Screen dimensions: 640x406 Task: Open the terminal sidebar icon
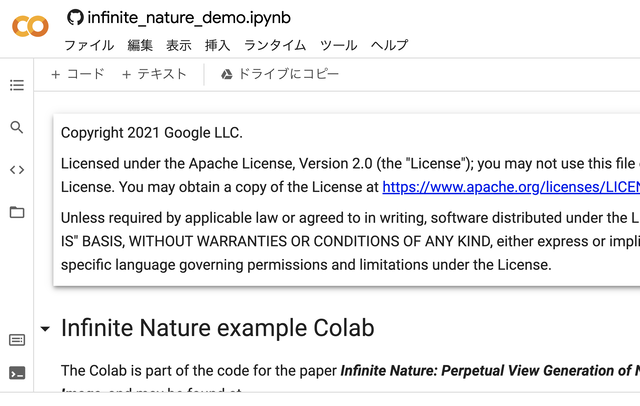pyautogui.click(x=17, y=373)
